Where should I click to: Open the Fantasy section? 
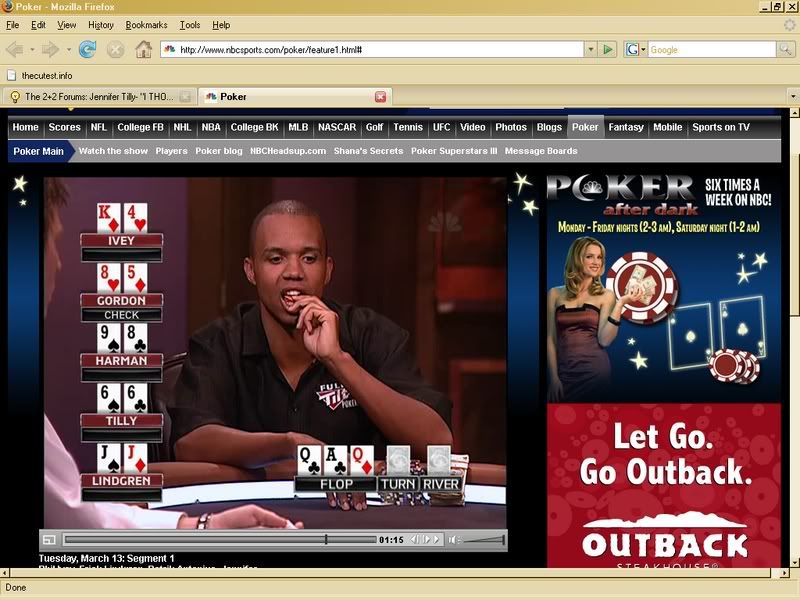[x=626, y=127]
